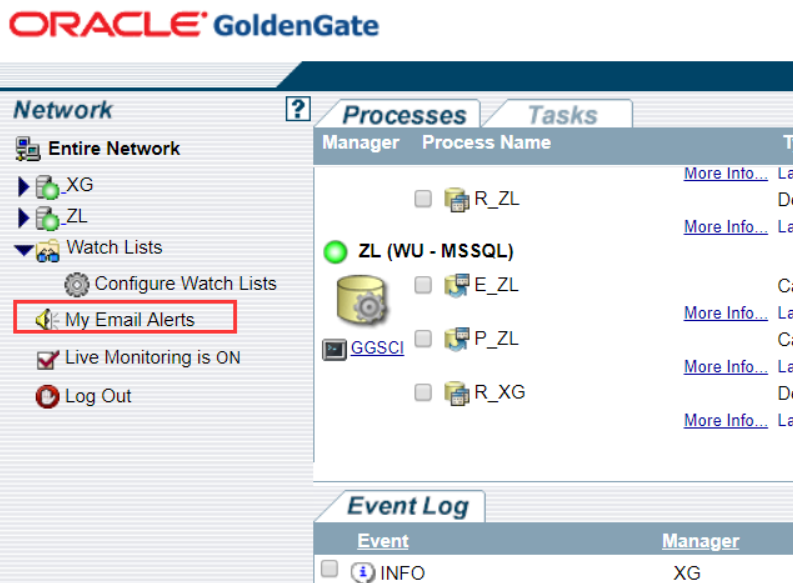Expand the ZL node in network tree
This screenshot has width=793, height=583.
click(23, 217)
